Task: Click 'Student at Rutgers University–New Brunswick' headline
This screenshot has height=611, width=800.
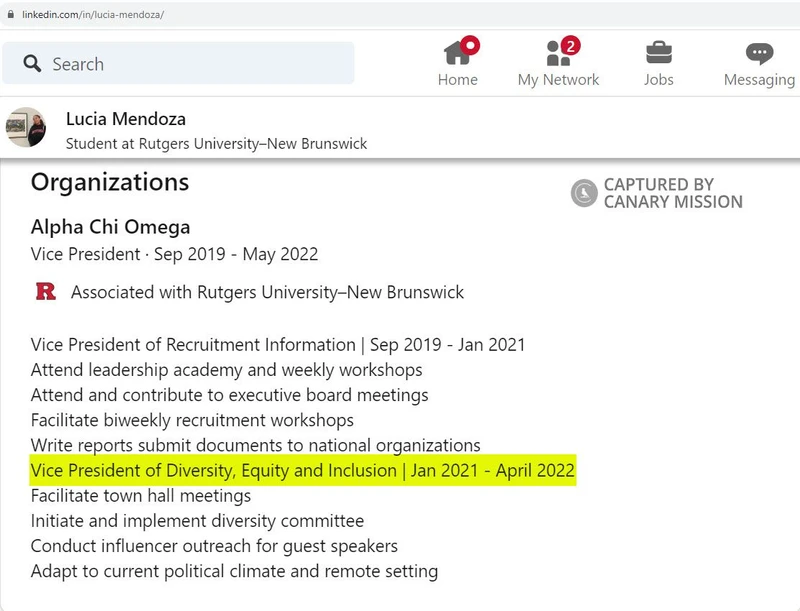Action: click(216, 144)
